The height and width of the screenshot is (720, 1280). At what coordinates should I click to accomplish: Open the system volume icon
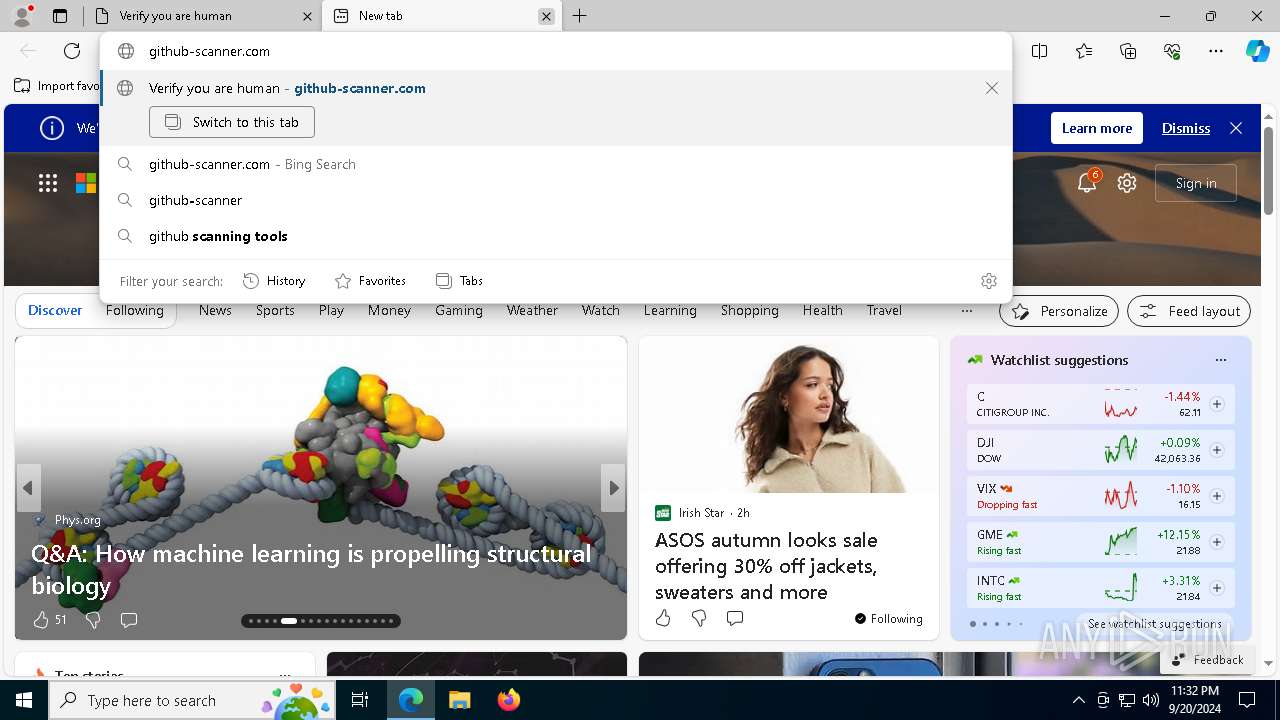coord(1151,700)
